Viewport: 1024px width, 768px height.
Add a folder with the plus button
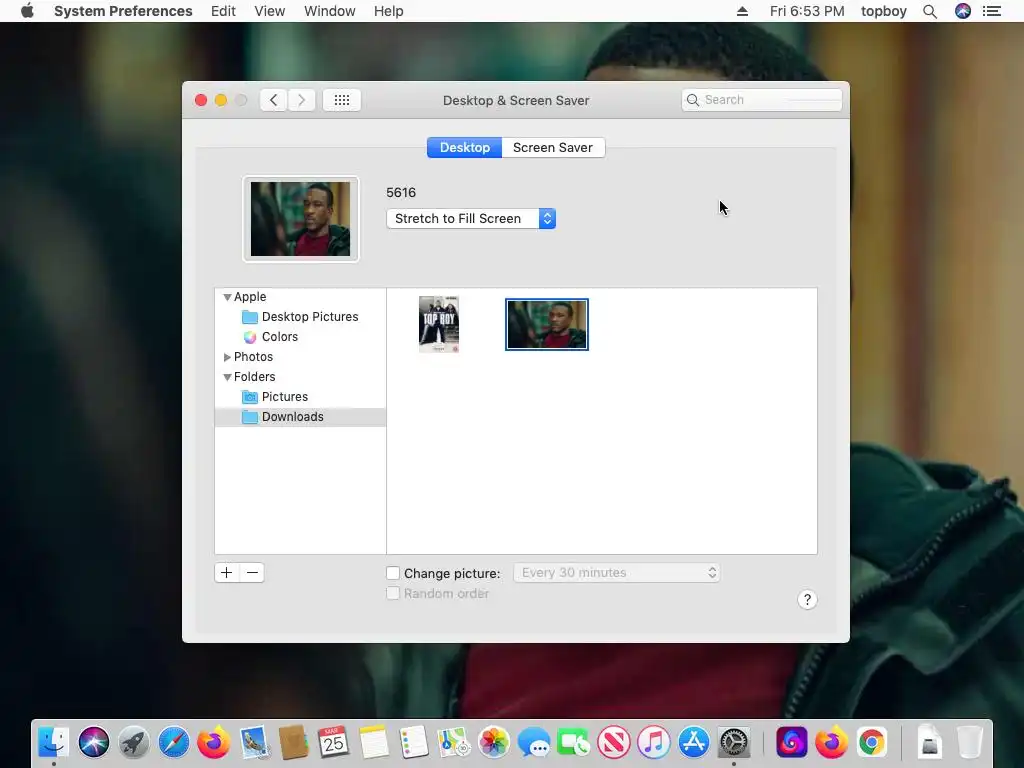pos(227,573)
